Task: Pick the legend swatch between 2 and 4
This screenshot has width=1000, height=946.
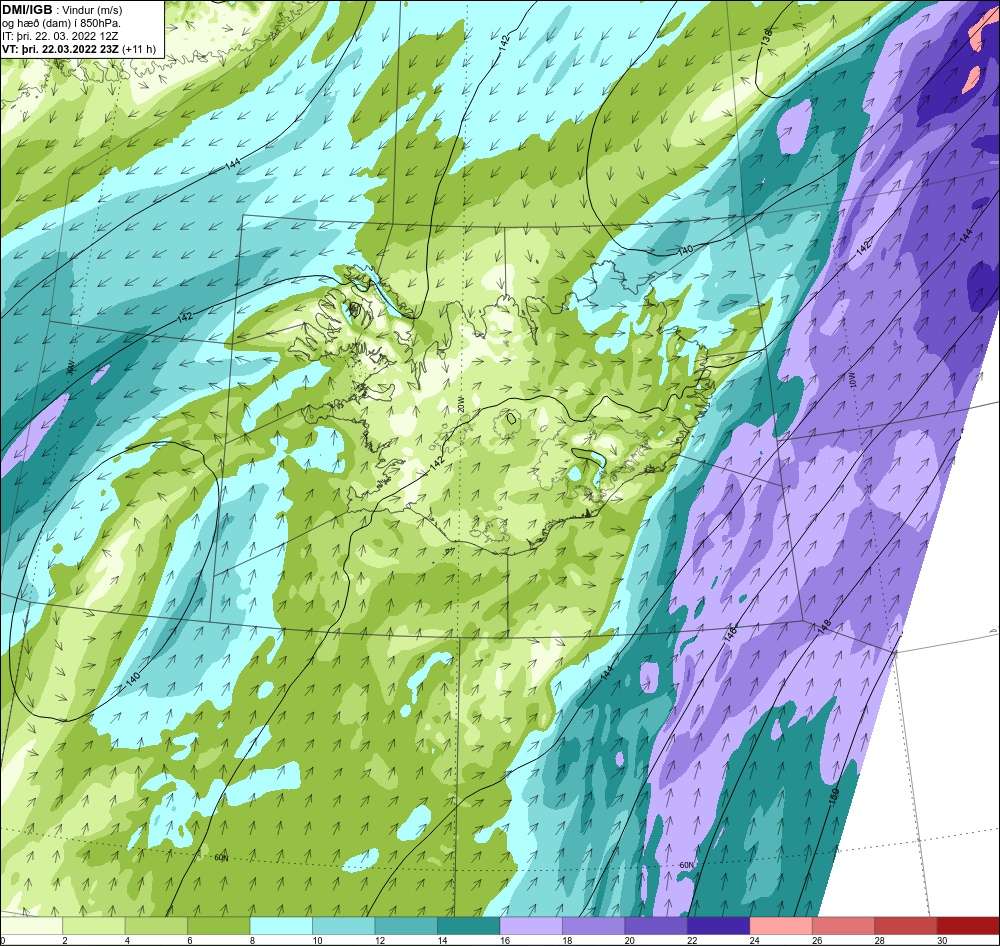Action: [x=94, y=926]
